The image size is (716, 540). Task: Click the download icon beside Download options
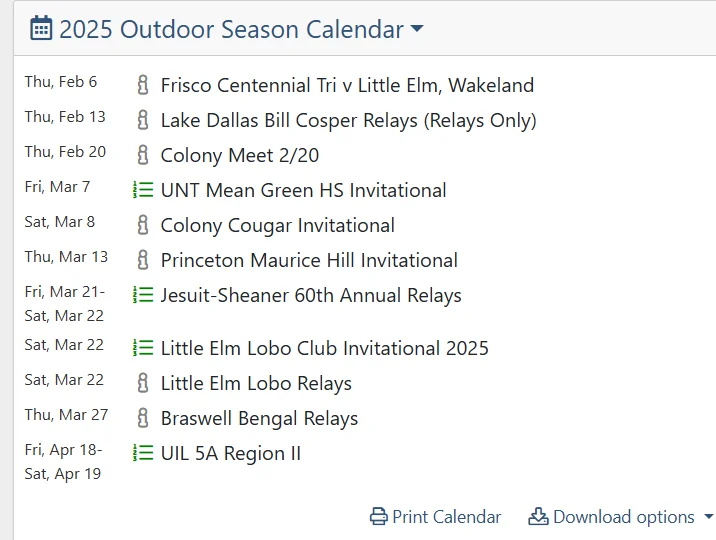pyautogui.click(x=538, y=517)
